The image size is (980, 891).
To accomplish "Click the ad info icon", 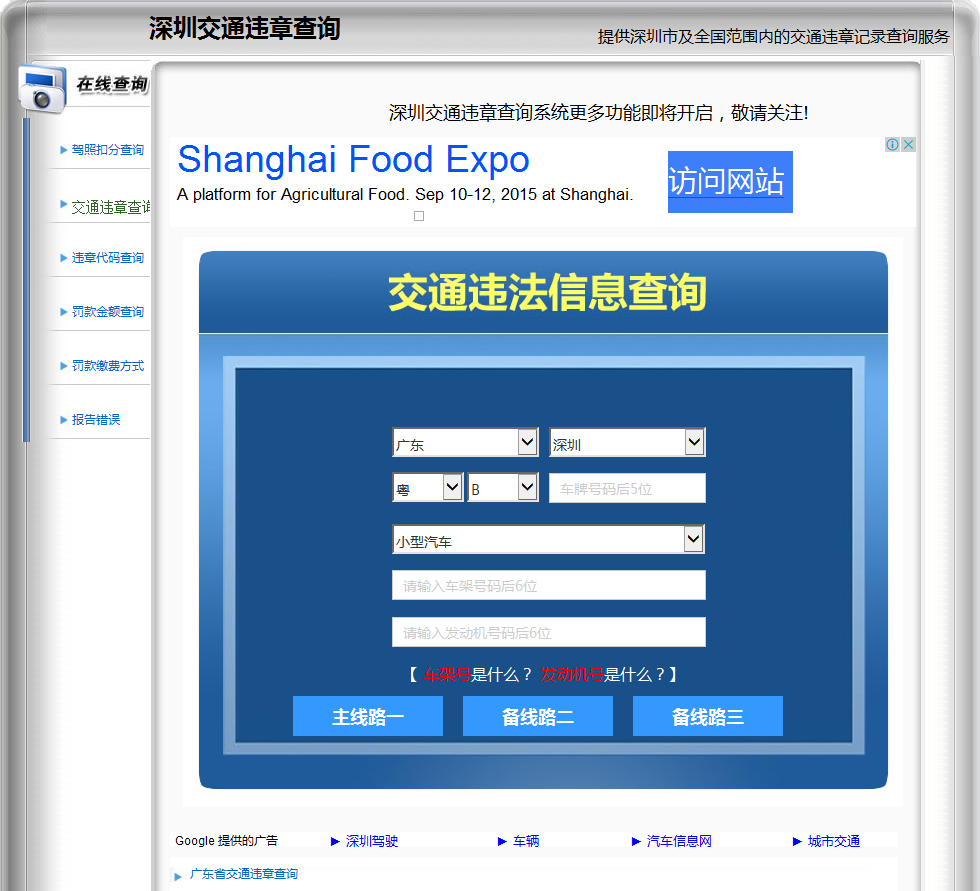I will (x=892, y=144).
